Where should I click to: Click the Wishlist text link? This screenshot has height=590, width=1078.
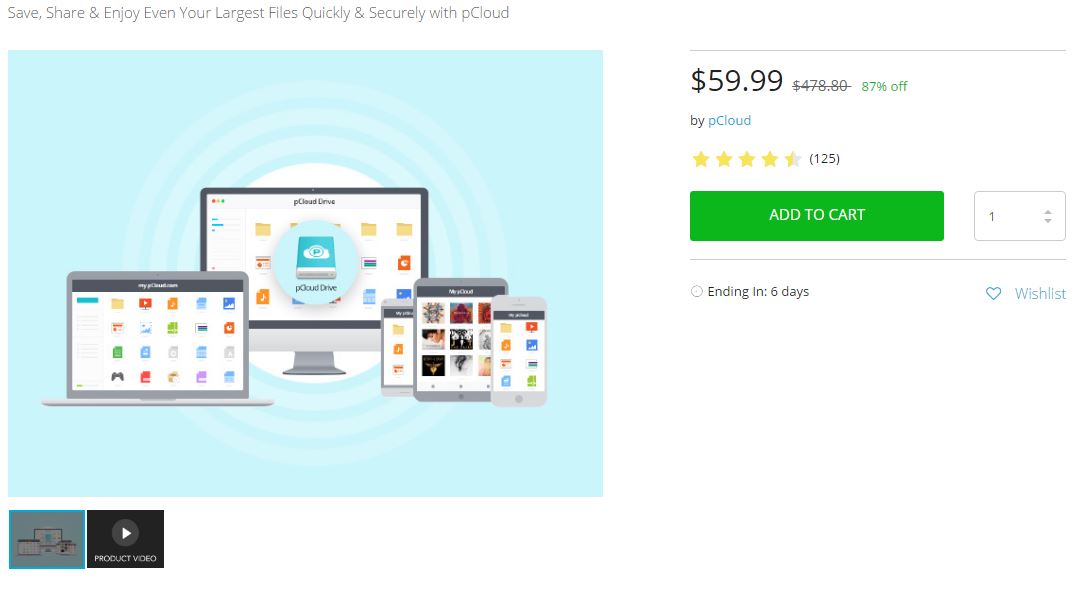(1040, 293)
